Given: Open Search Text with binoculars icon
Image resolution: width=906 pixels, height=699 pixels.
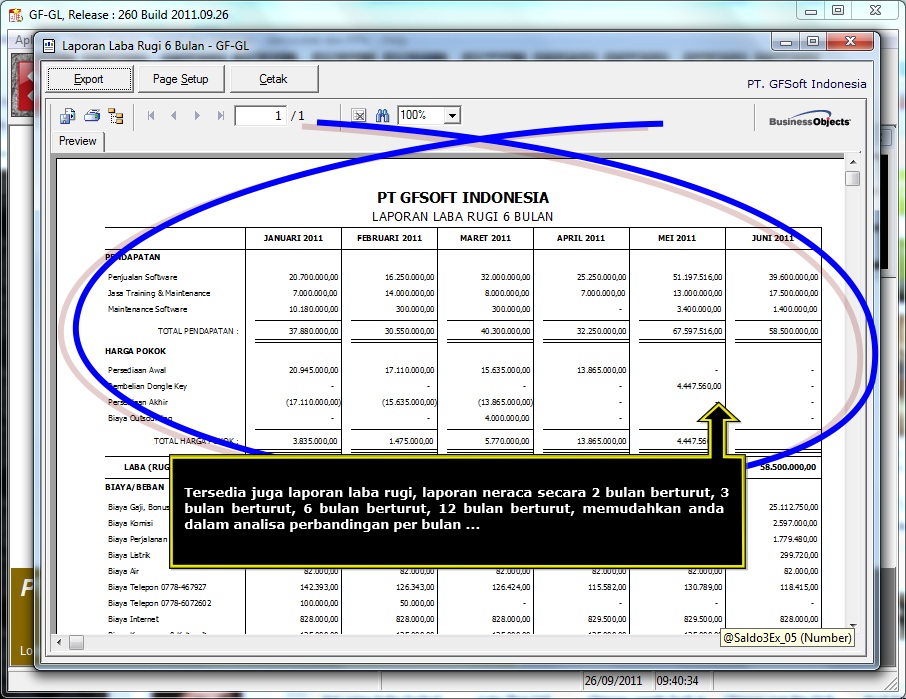Looking at the screenshot, I should (x=383, y=116).
